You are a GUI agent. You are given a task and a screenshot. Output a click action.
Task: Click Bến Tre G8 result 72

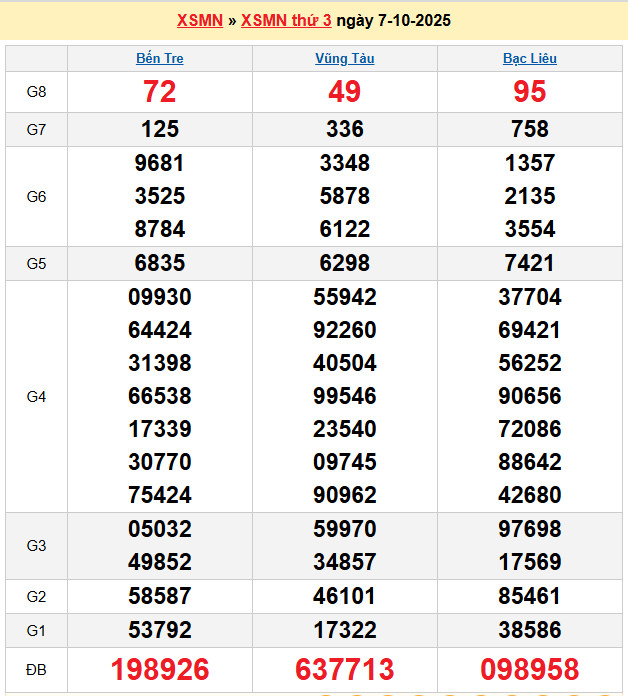pyautogui.click(x=160, y=92)
